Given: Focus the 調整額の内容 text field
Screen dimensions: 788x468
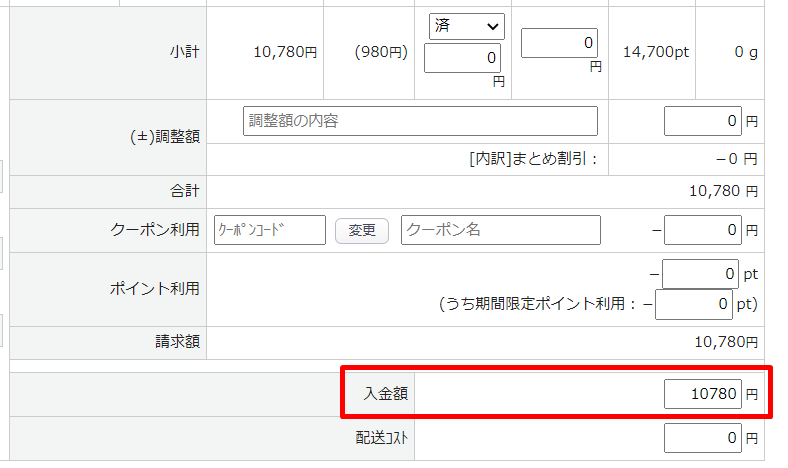Looking at the screenshot, I should [x=420, y=121].
